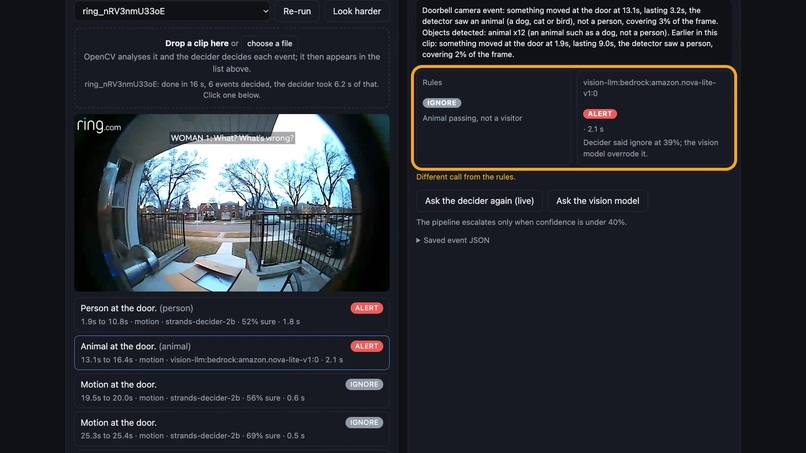Click the Doorbell camera event description
Screen dimensions: 806x453
coord(570,32)
